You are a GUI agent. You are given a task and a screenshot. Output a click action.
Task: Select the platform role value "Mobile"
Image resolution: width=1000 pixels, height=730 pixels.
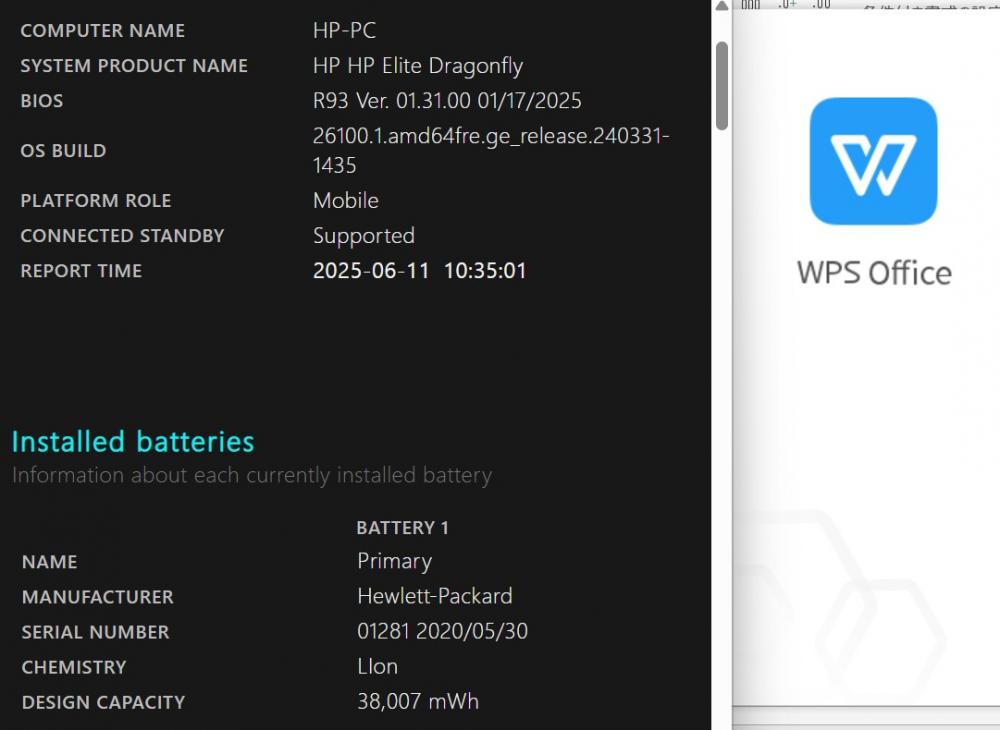346,201
